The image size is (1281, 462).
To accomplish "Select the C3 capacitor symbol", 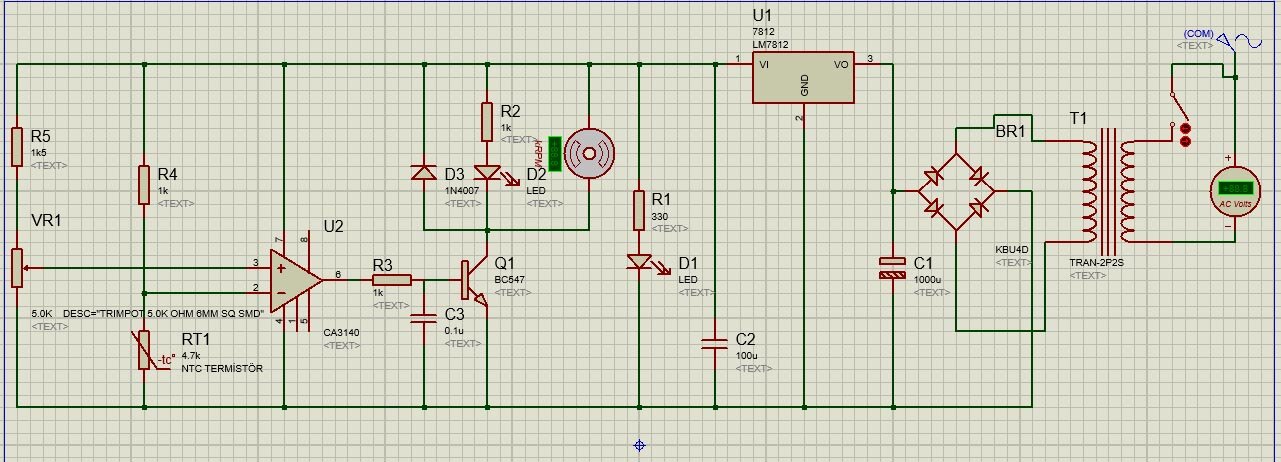I will (x=423, y=321).
